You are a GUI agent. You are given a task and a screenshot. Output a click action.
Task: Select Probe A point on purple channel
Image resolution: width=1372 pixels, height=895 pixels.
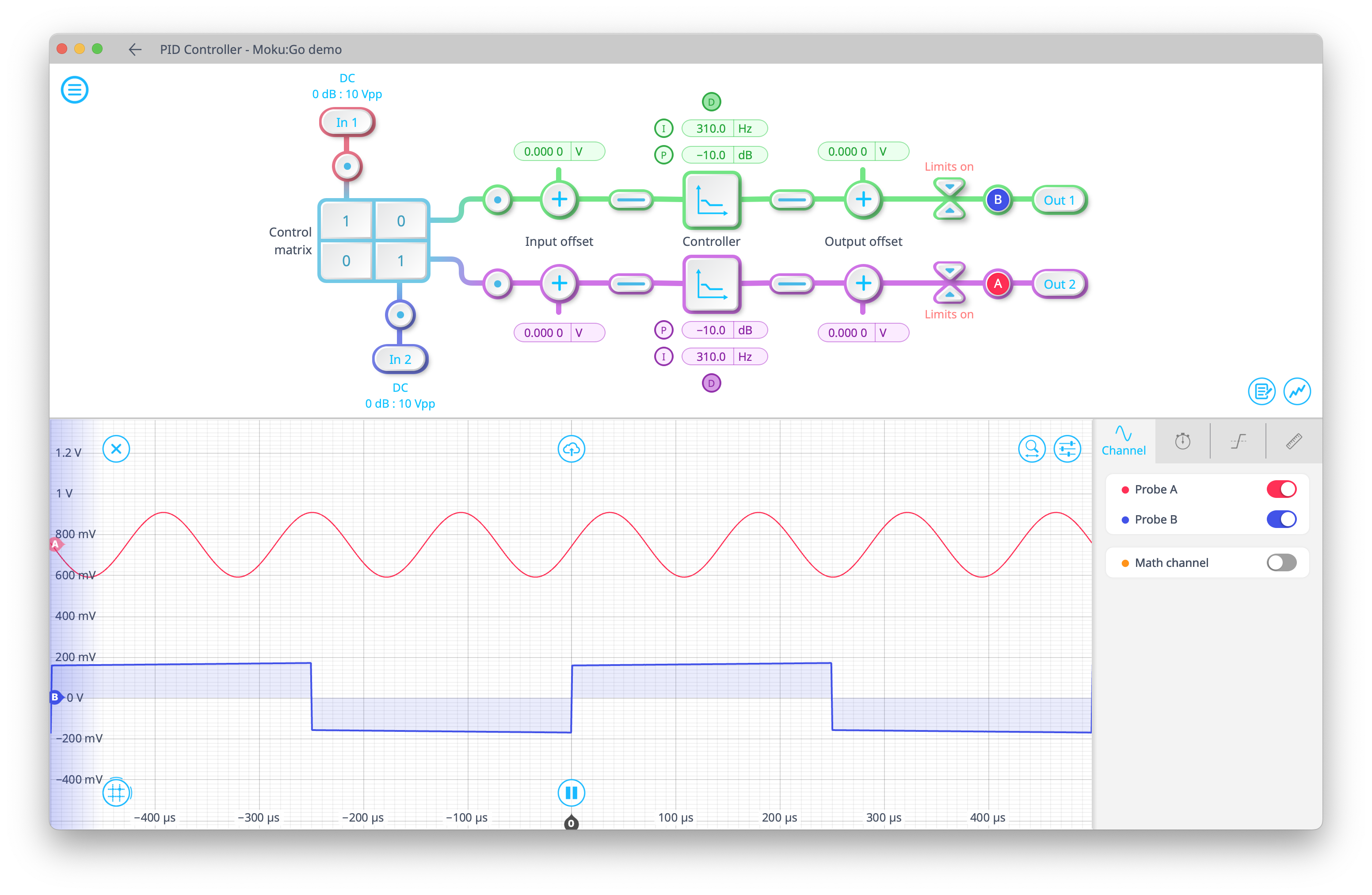coord(998,284)
